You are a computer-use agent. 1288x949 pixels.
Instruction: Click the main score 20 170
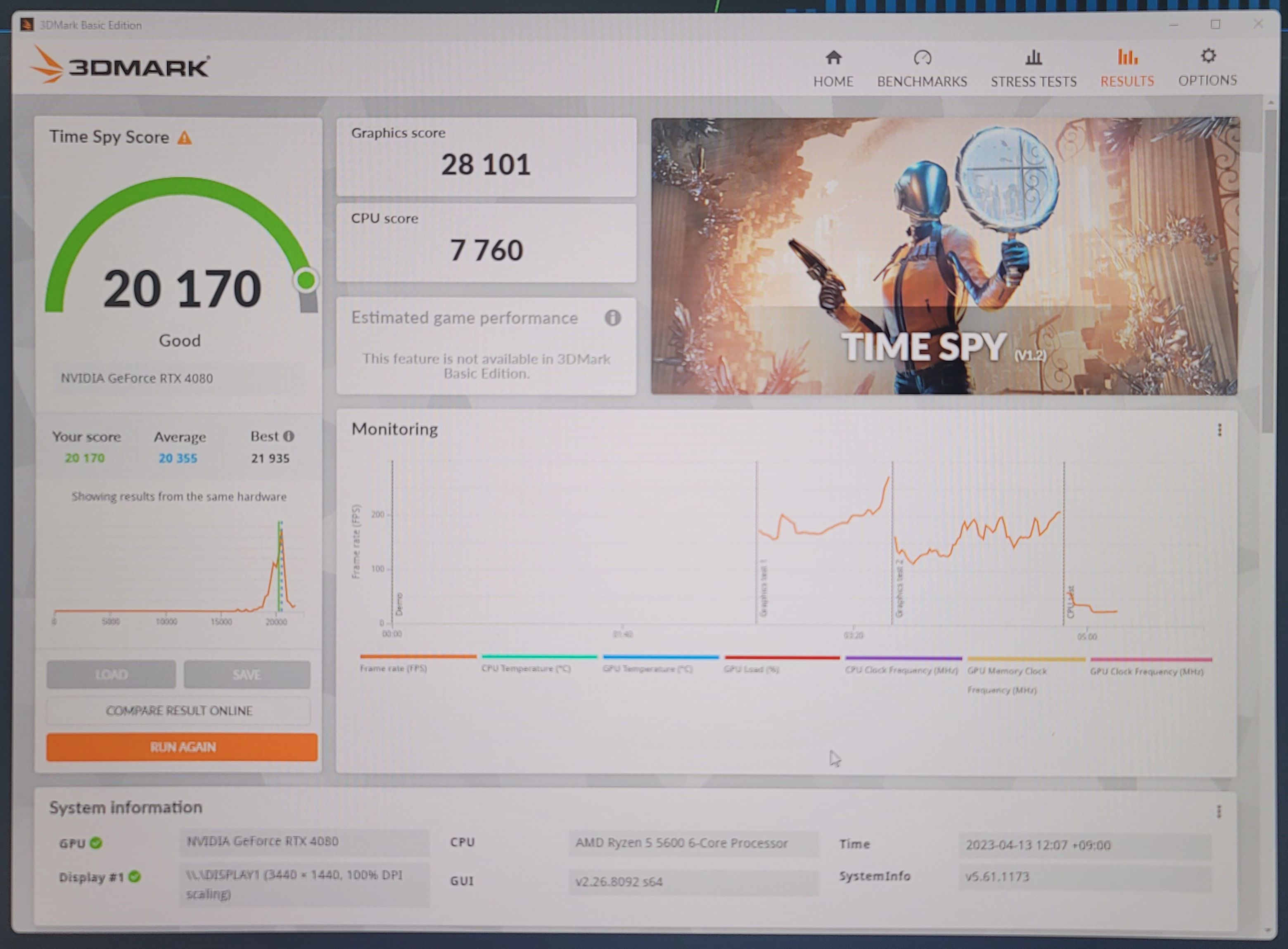[x=182, y=289]
